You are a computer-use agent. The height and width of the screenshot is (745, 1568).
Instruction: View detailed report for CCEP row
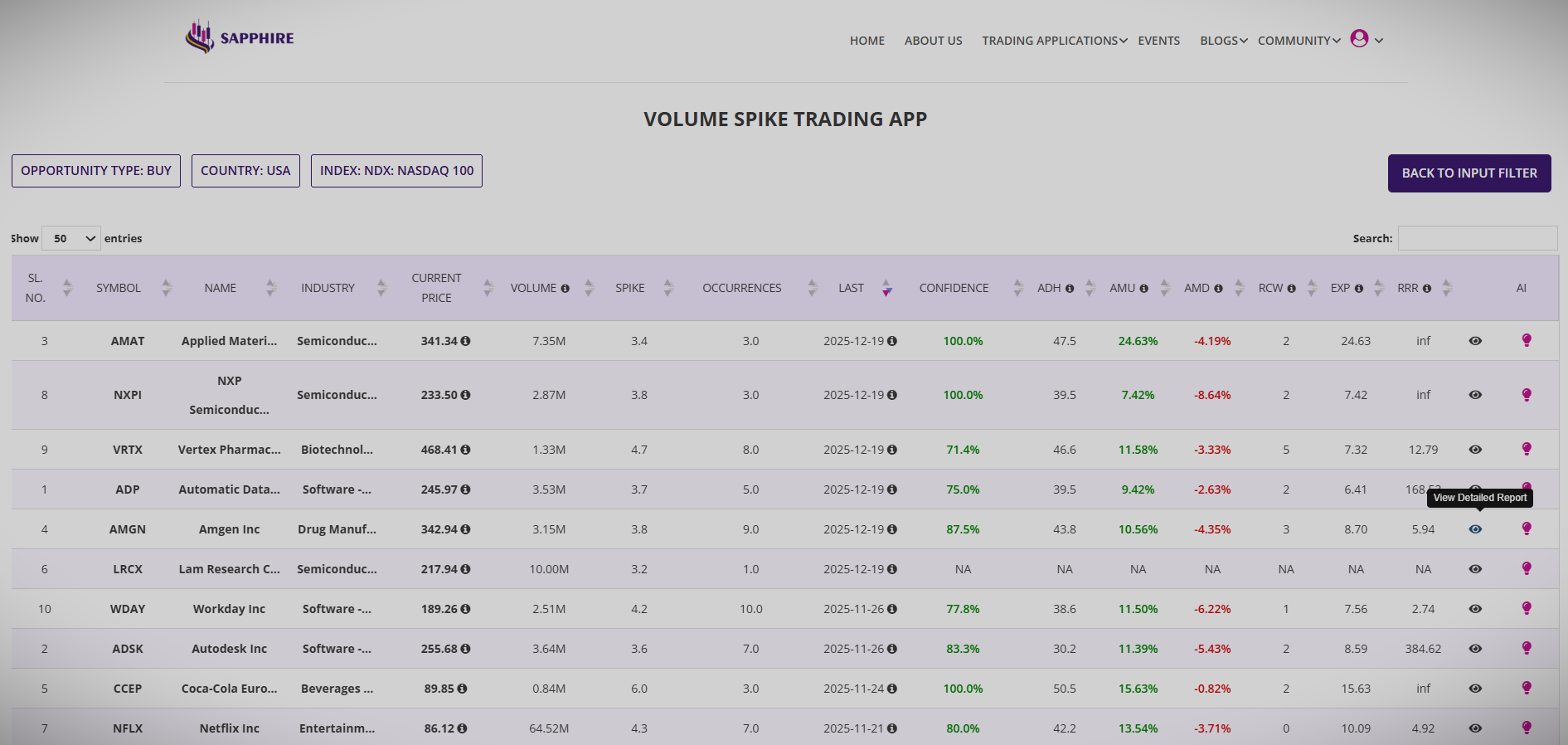1475,689
